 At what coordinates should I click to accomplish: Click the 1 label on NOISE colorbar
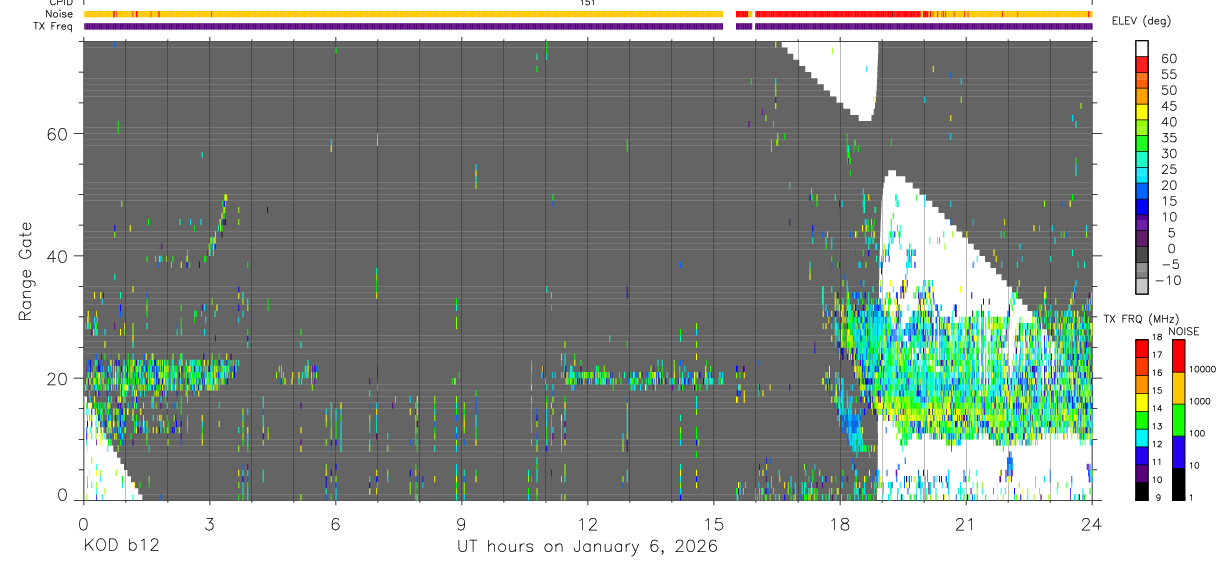click(1191, 497)
